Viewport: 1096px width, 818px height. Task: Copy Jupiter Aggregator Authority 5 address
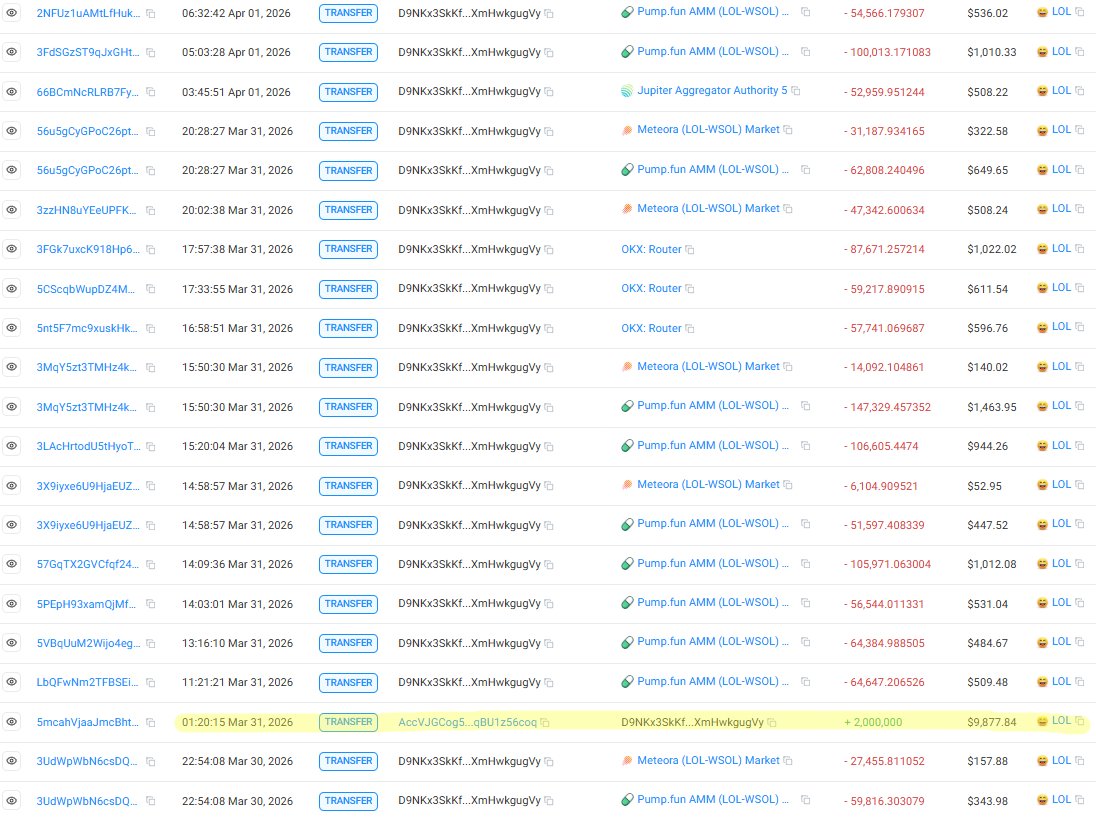coord(795,91)
